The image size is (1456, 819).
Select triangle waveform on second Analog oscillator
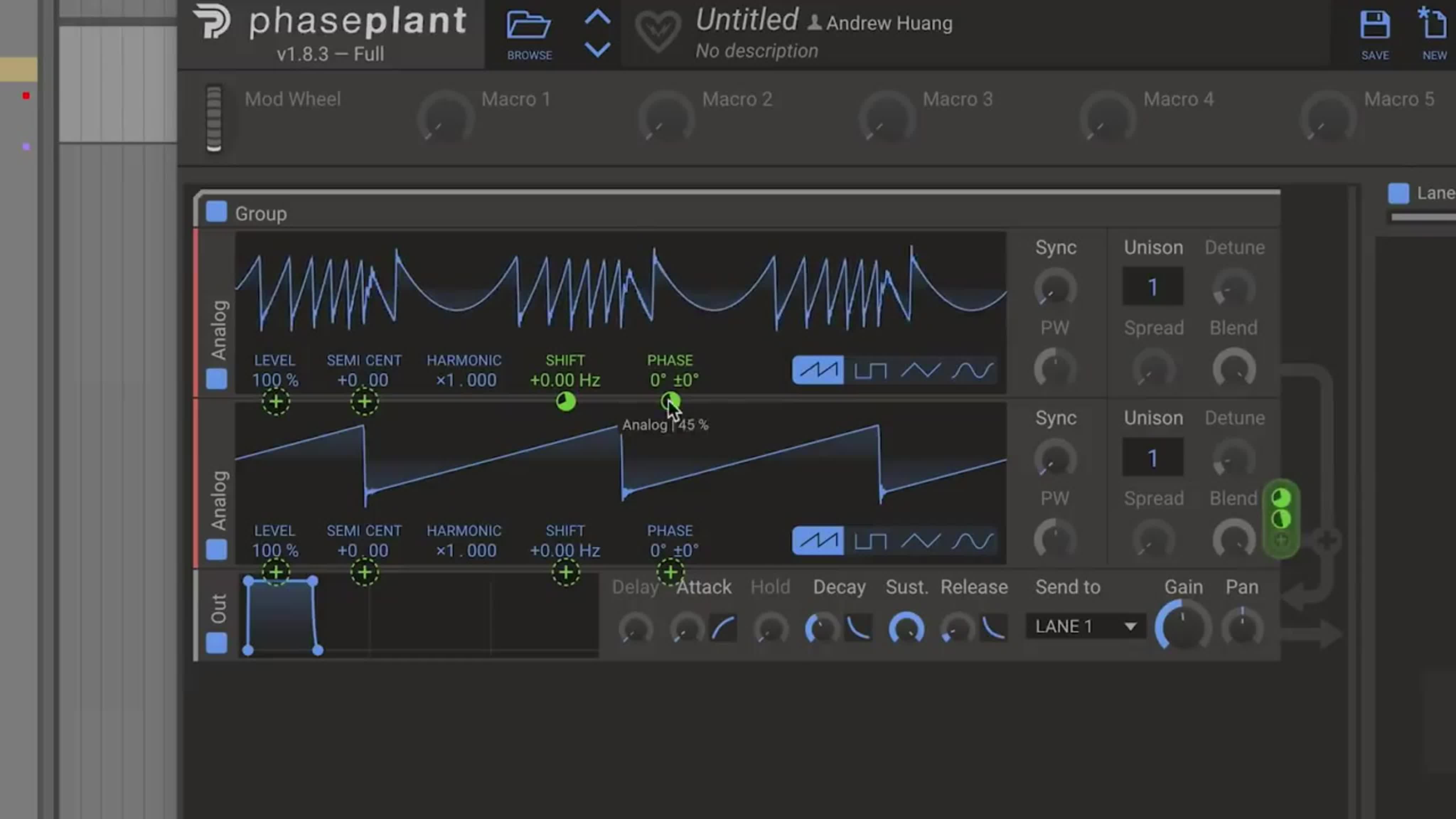[x=920, y=541]
